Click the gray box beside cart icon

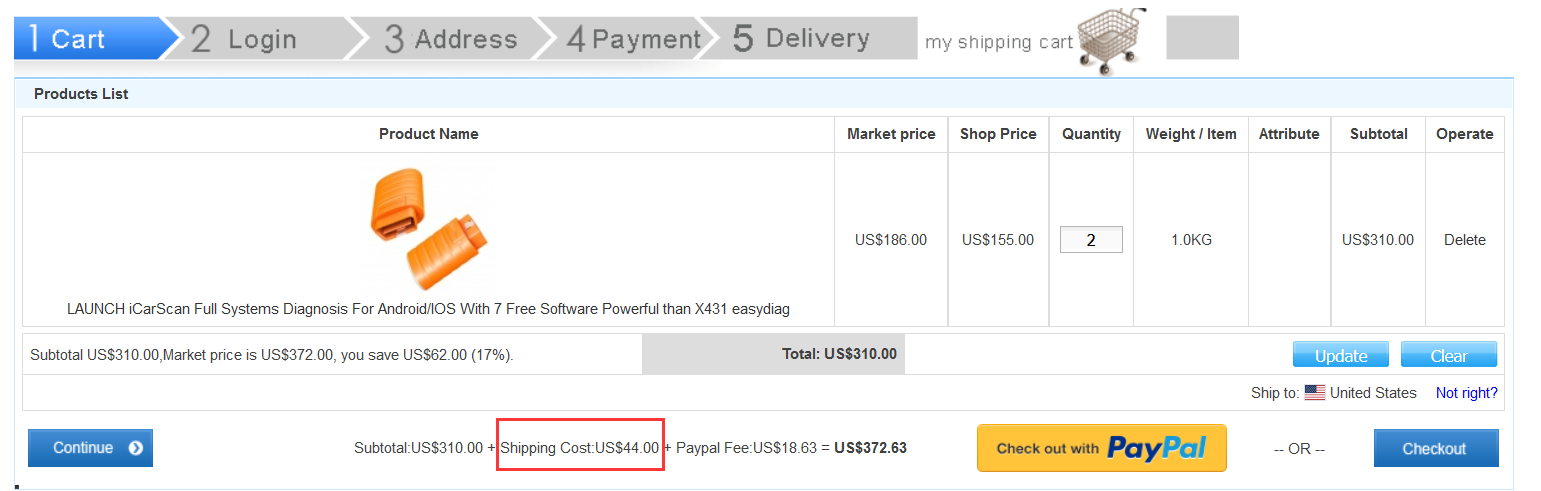(1202, 38)
